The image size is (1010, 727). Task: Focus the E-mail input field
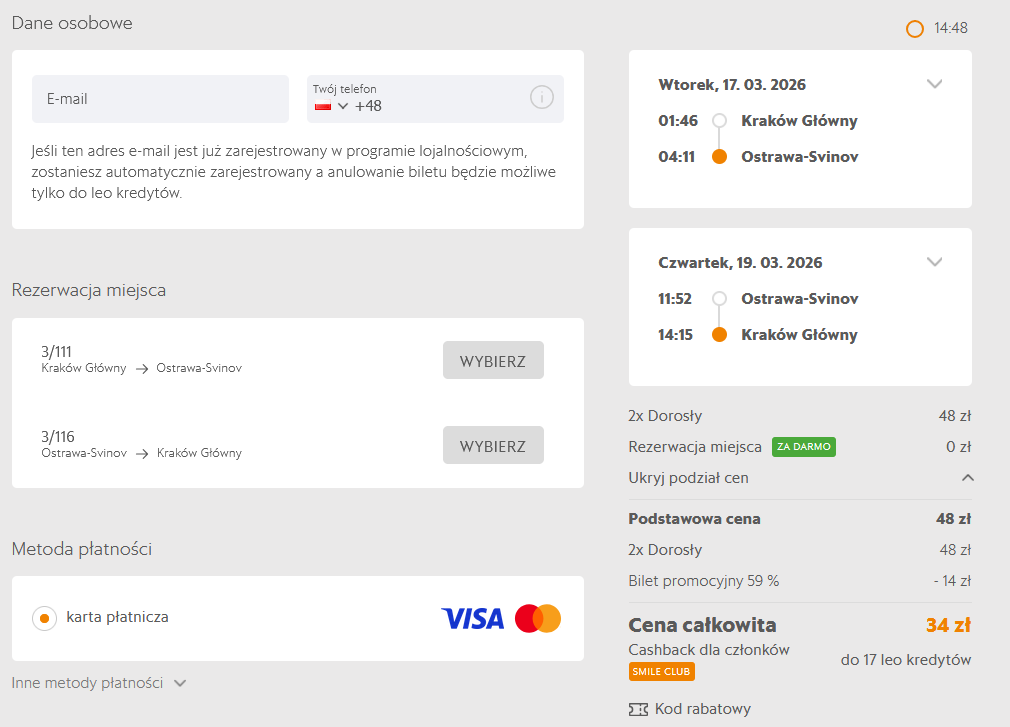click(160, 99)
